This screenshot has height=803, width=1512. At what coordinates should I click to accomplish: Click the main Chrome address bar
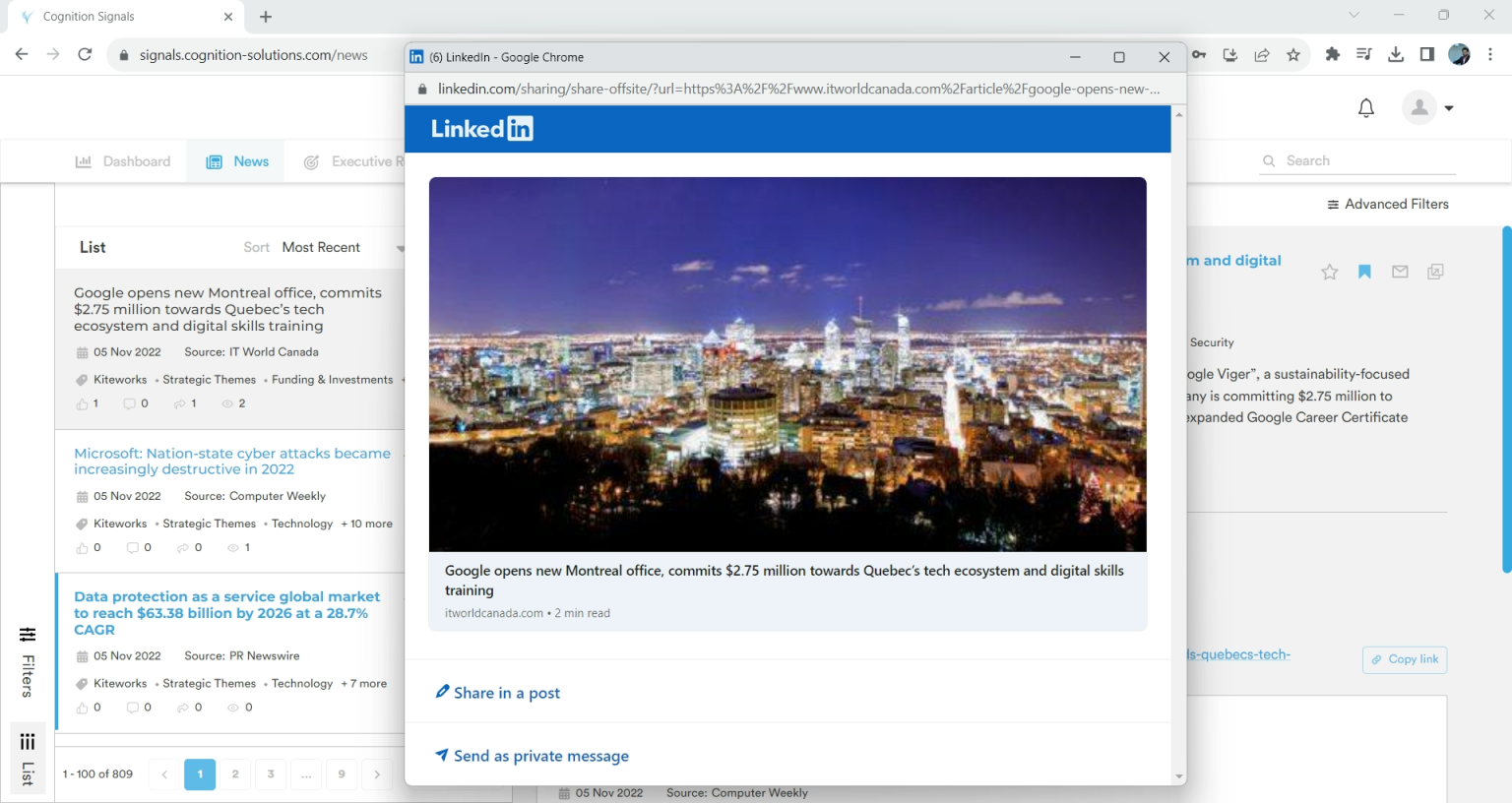click(x=254, y=55)
